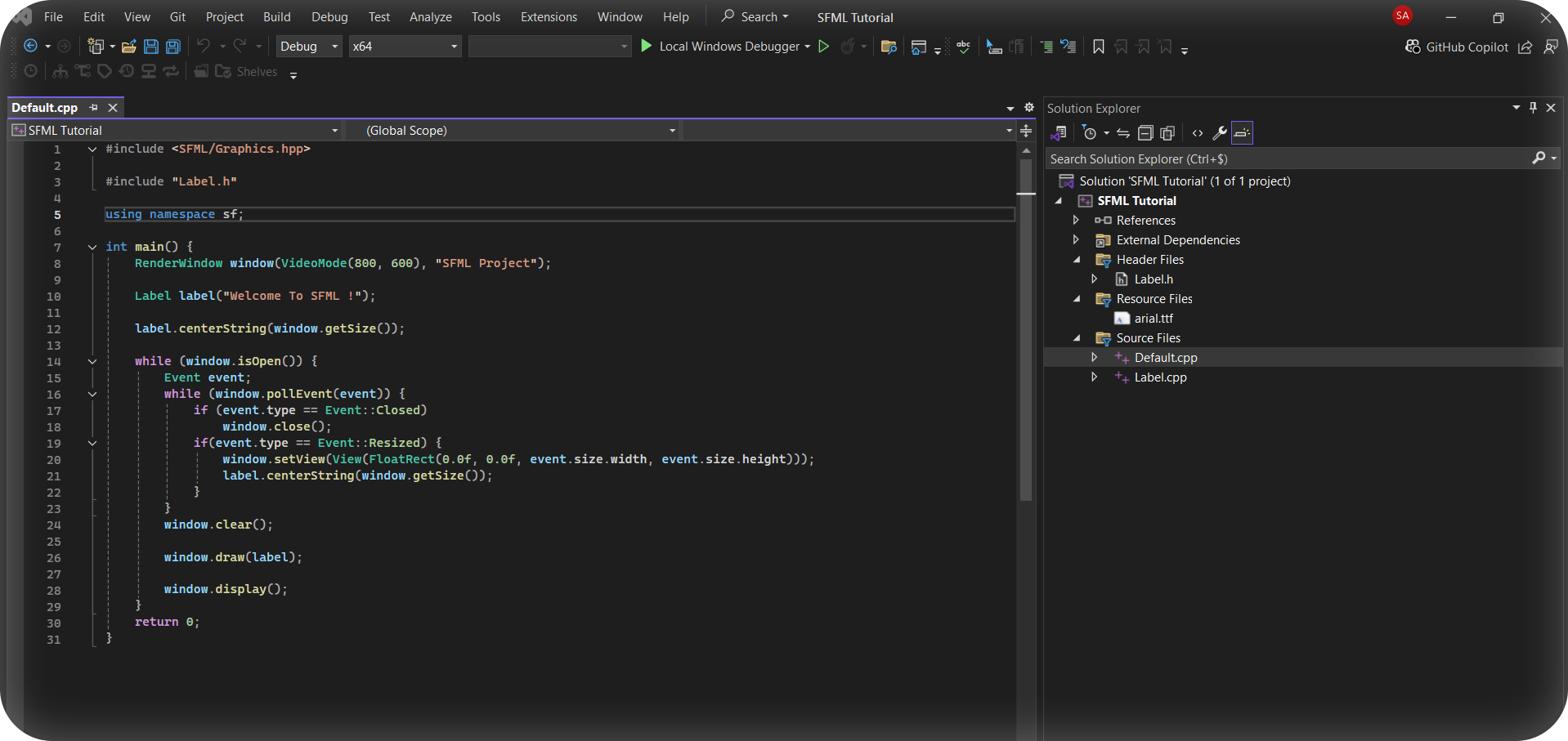Open Properties wrench in Solution Explorer
1568x741 pixels.
[1219, 133]
